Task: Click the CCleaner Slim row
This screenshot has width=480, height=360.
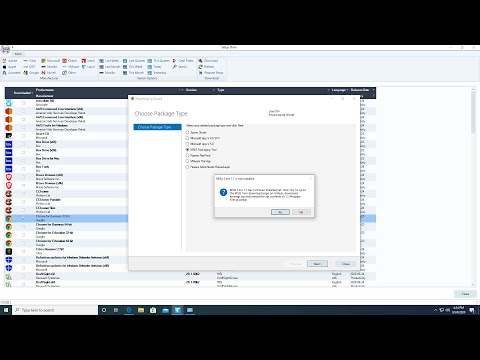Action: click(x=67, y=210)
